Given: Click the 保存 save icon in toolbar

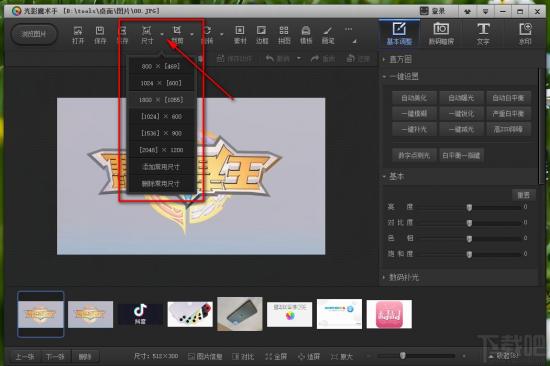Looking at the screenshot, I should (100, 35).
